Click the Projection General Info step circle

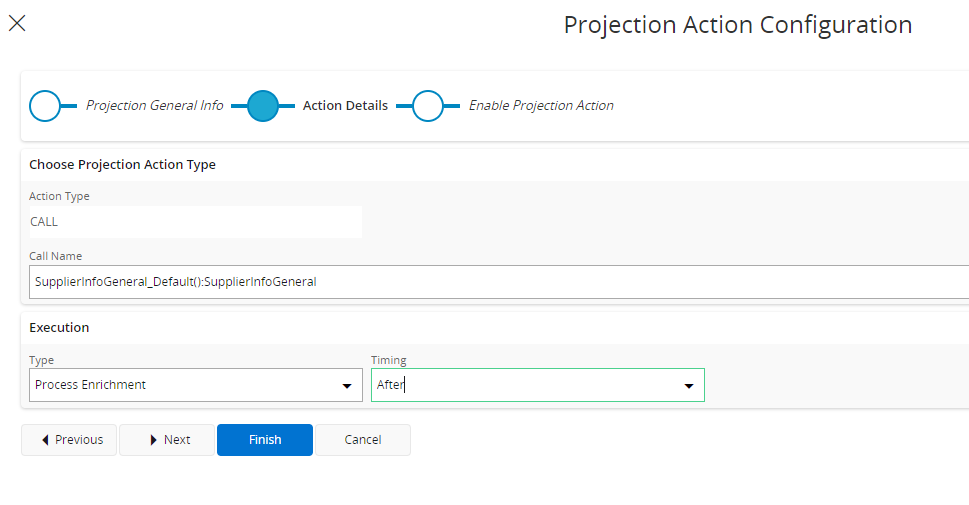pos(45,106)
